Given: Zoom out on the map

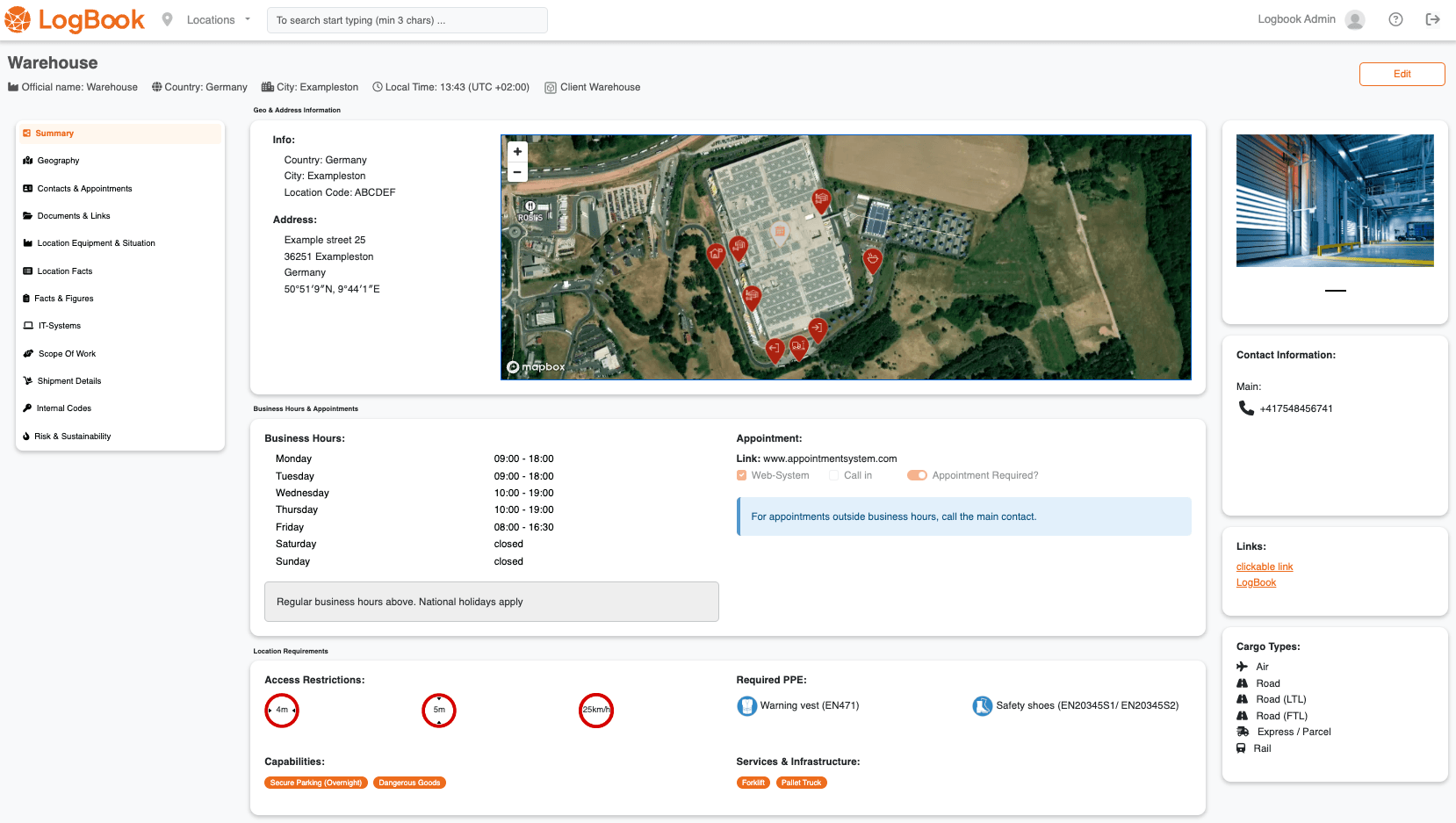Looking at the screenshot, I should (x=517, y=172).
